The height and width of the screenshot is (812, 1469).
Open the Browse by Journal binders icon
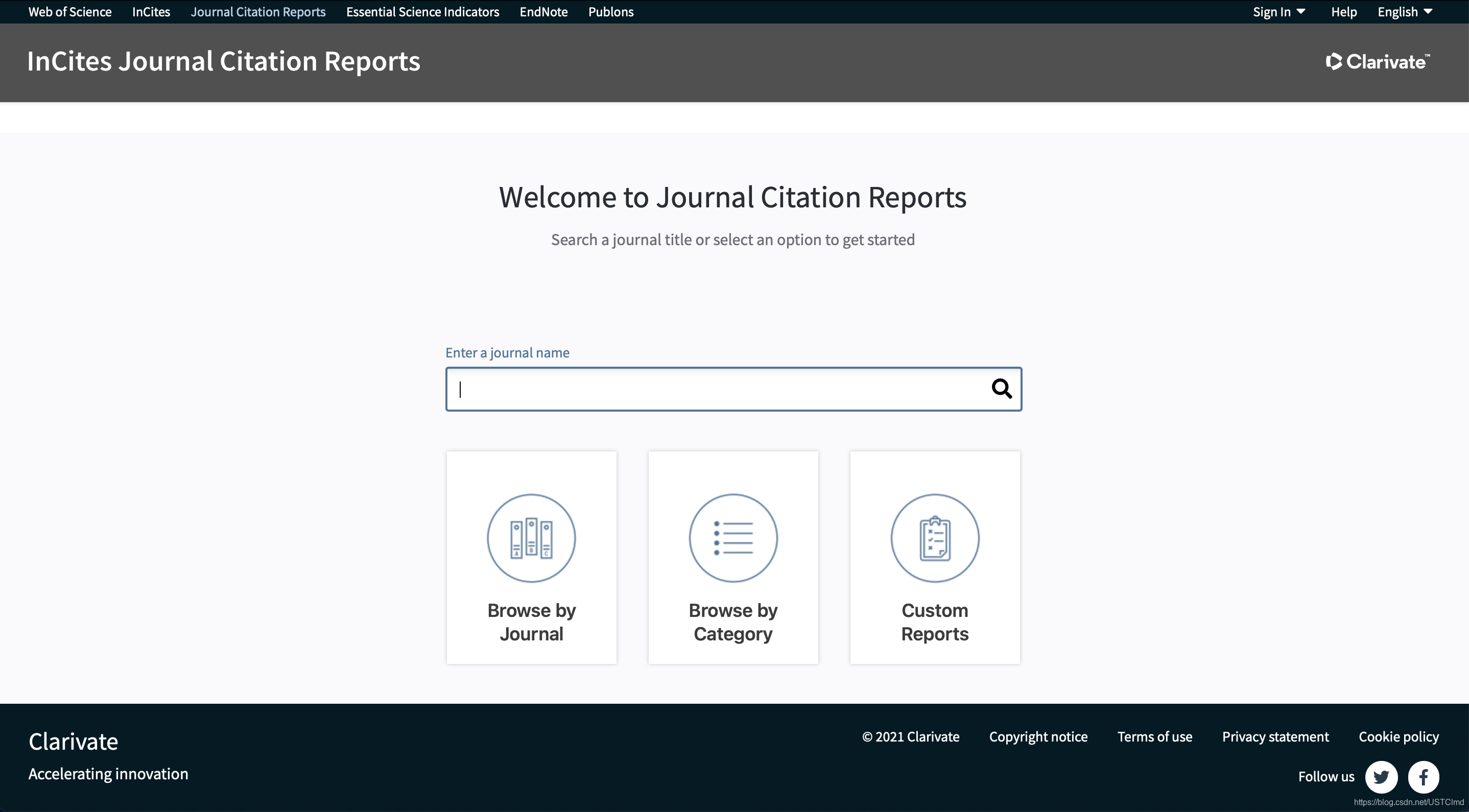[x=531, y=538]
